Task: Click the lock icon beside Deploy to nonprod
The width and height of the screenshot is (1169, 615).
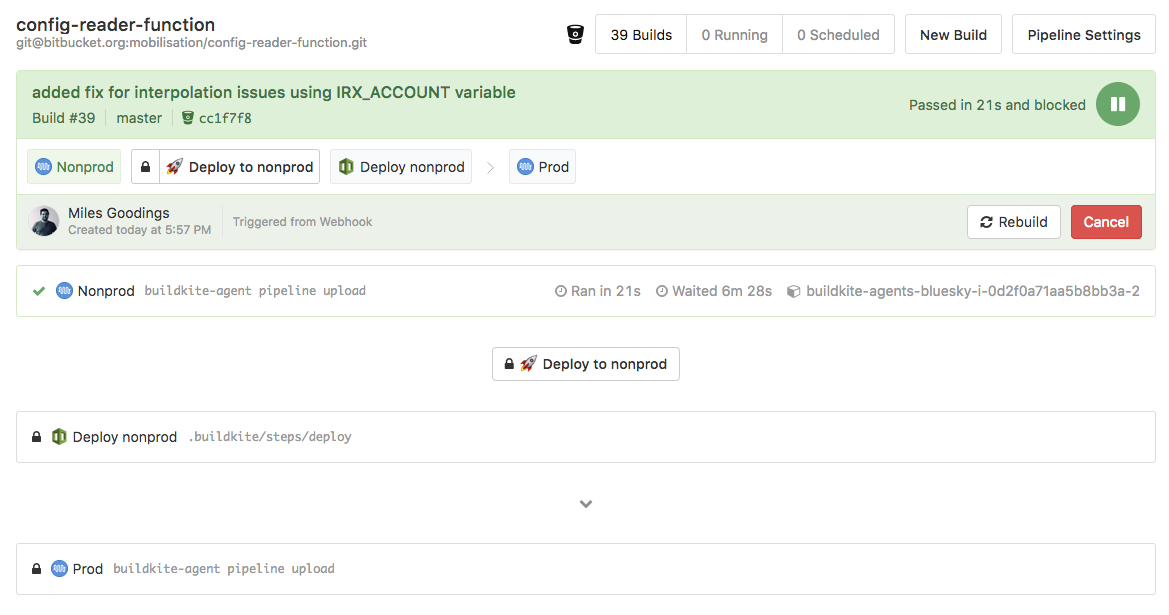Action: tap(145, 166)
